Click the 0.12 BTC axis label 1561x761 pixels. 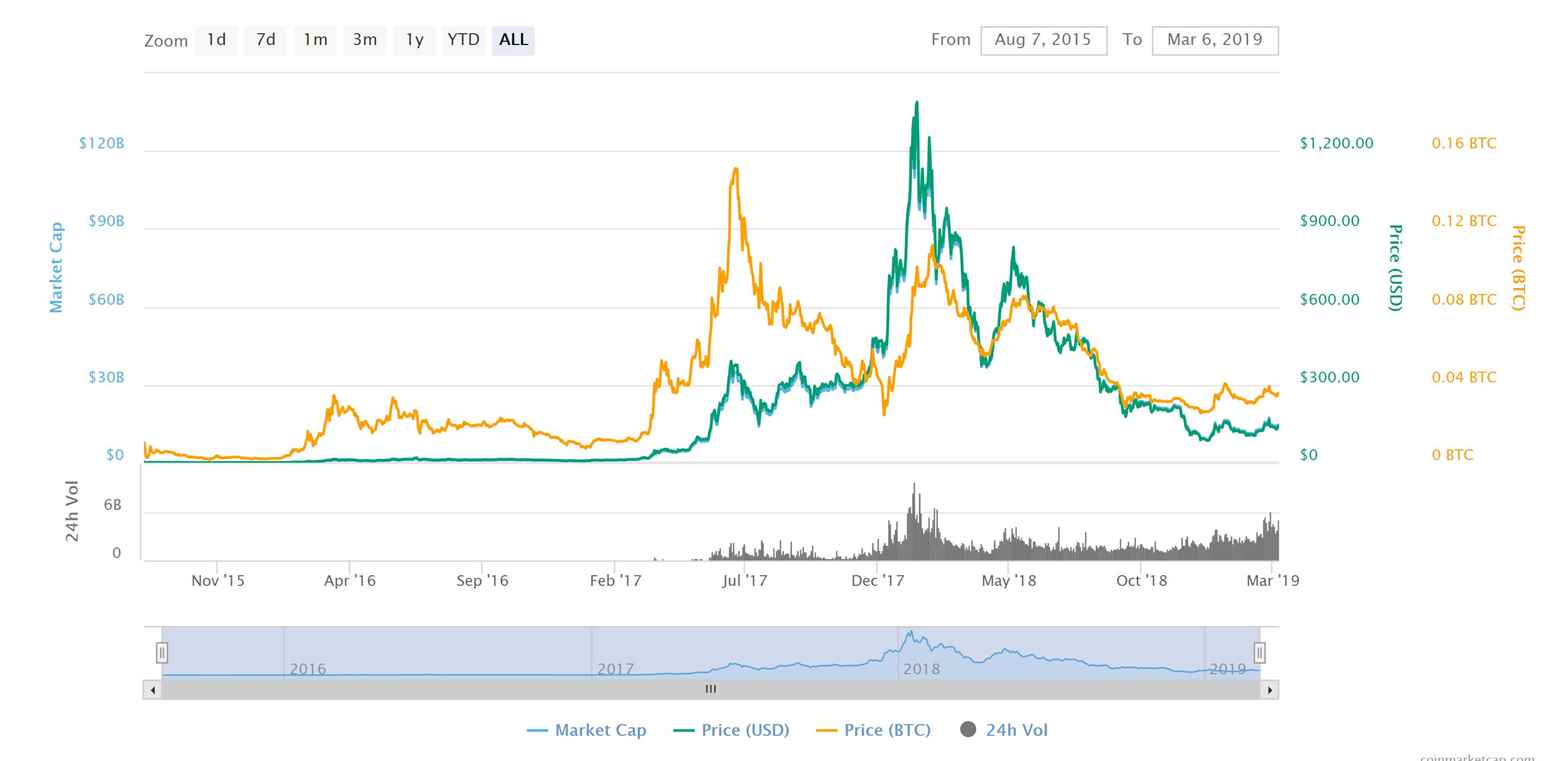tap(1464, 221)
